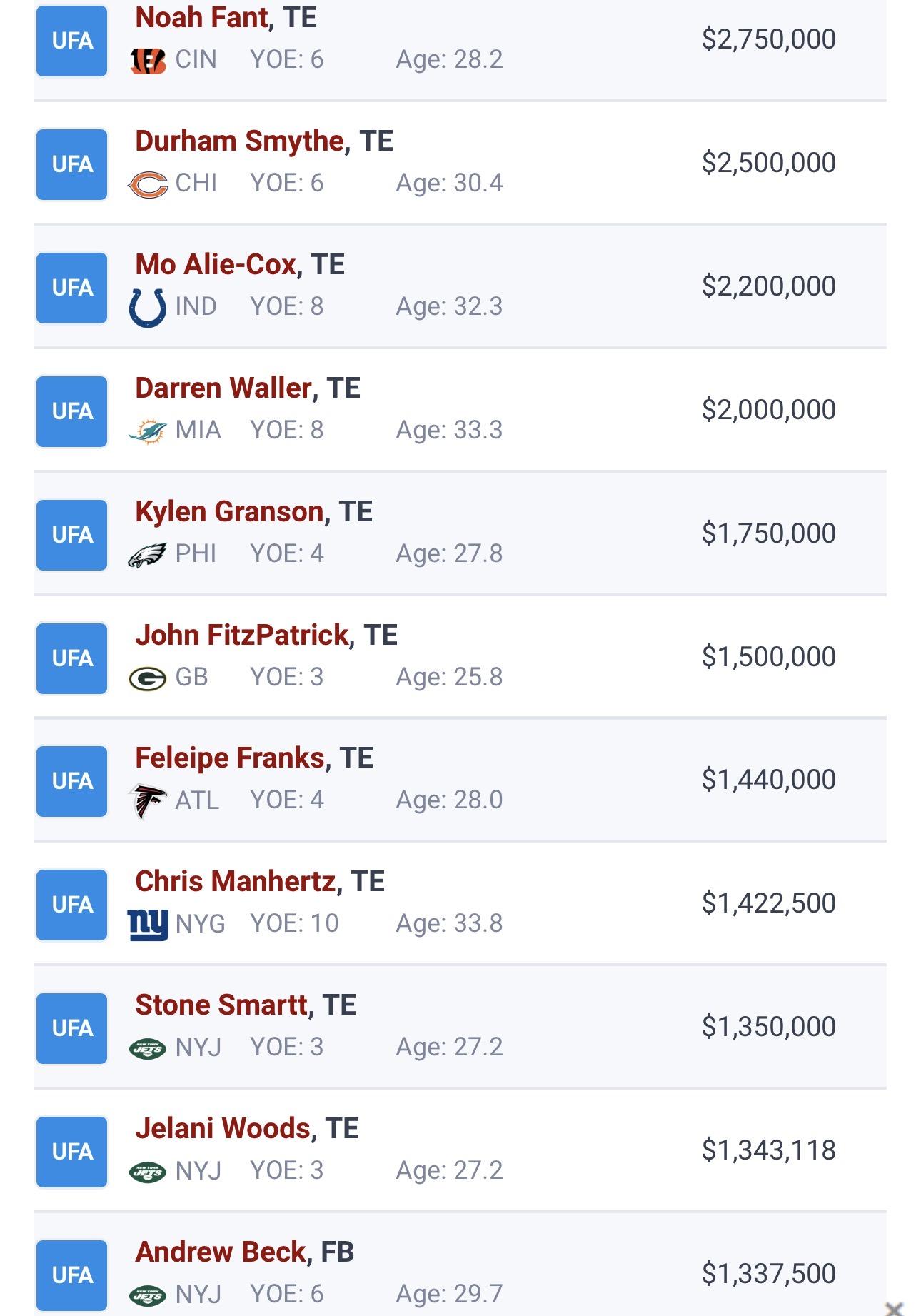Click the Miami Dolphins team logo
The height and width of the screenshot is (1316, 921).
pos(148,431)
